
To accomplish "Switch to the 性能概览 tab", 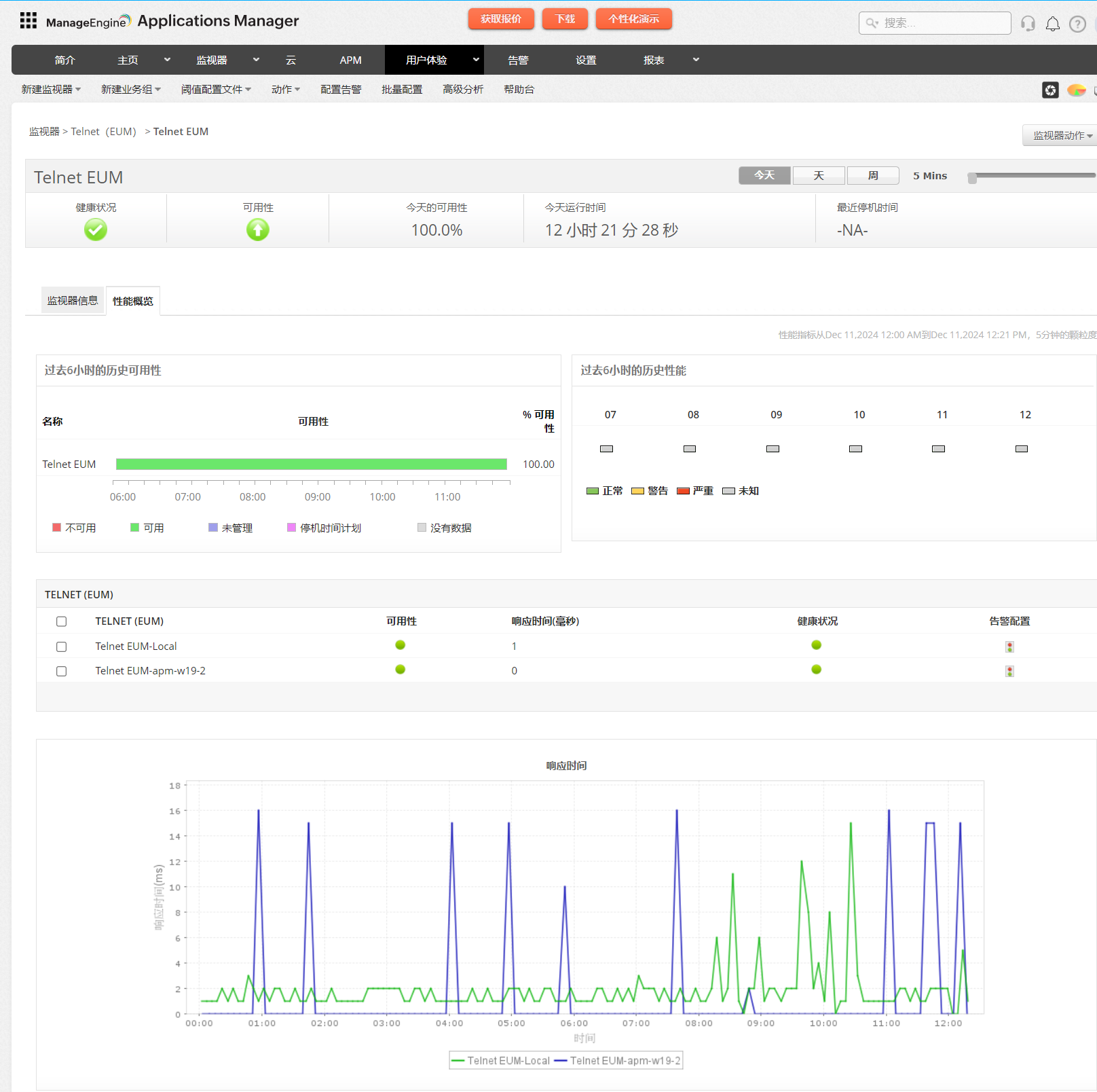I will coord(133,302).
